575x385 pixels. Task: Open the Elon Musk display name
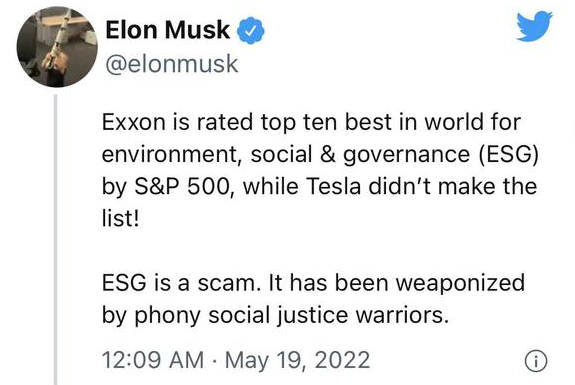(x=168, y=30)
